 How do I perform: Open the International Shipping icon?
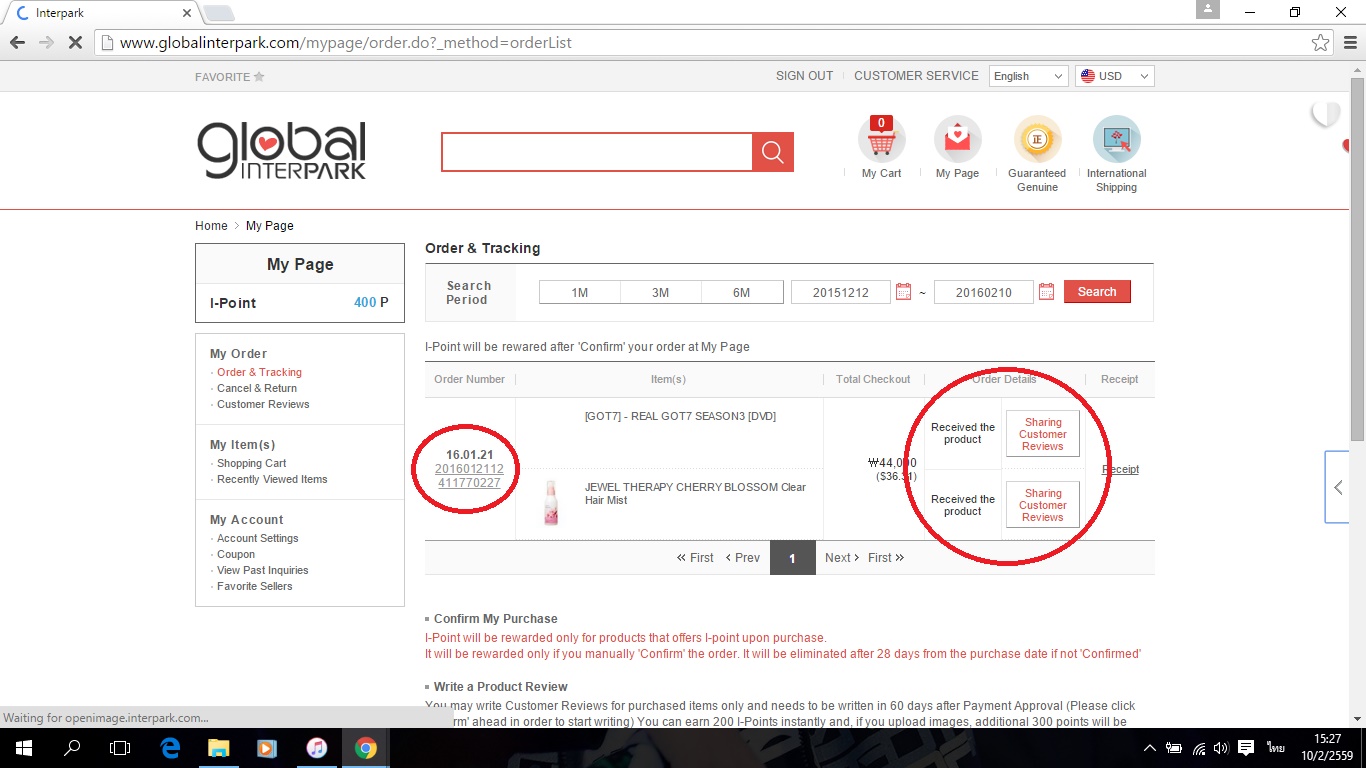click(x=1116, y=140)
